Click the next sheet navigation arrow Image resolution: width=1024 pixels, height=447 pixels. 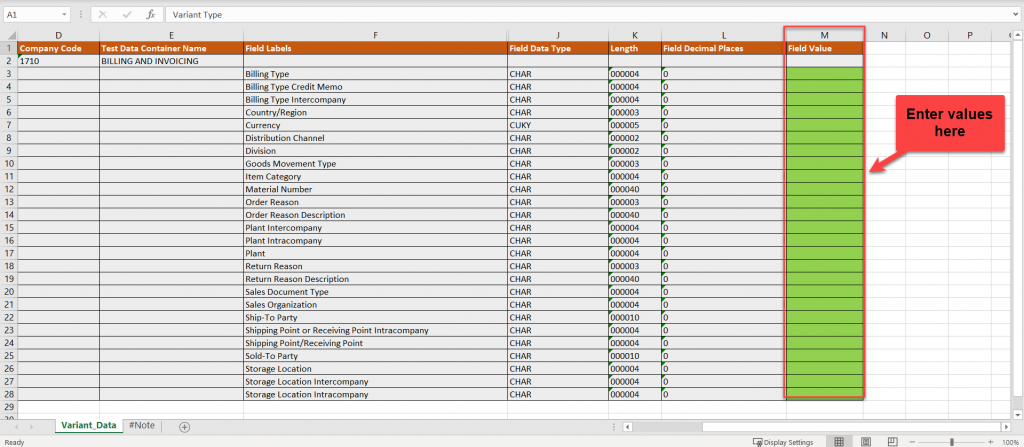[x=33, y=427]
